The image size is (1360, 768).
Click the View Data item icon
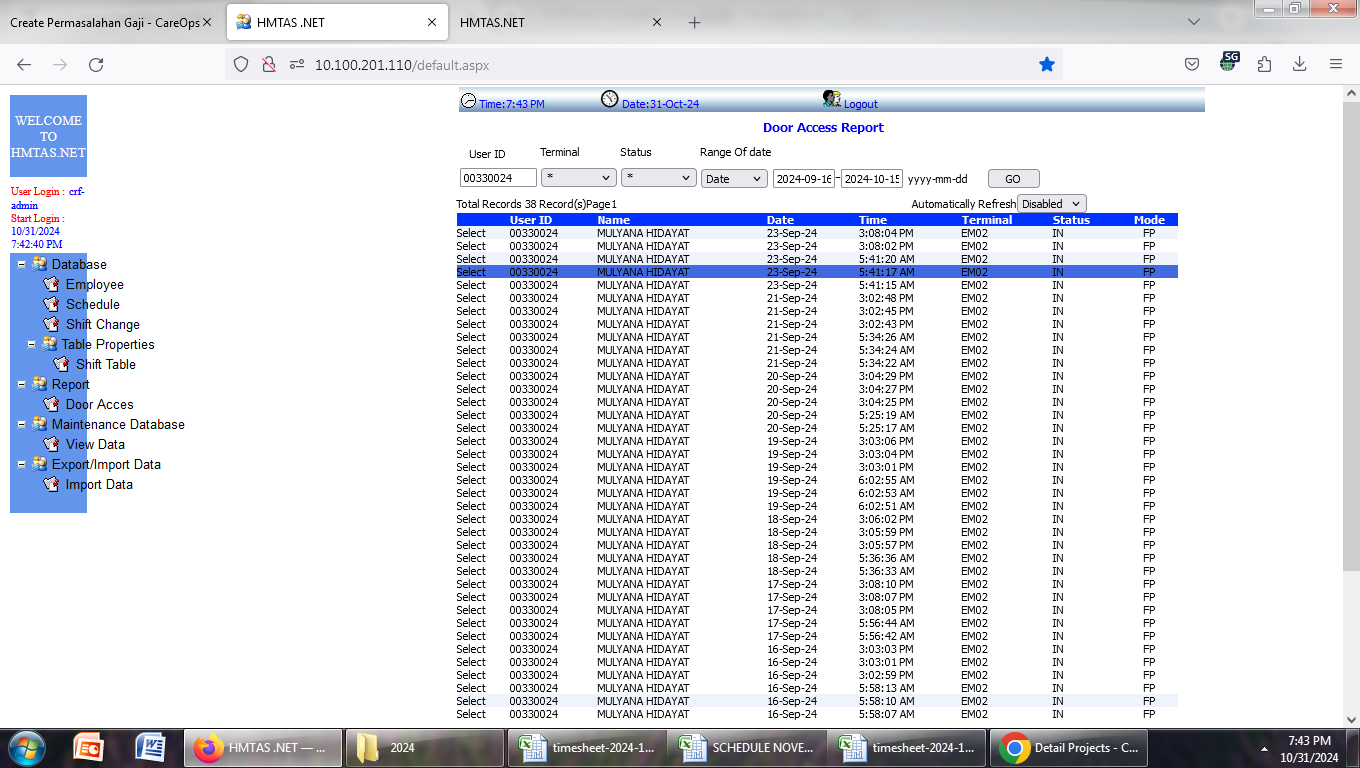coord(51,444)
